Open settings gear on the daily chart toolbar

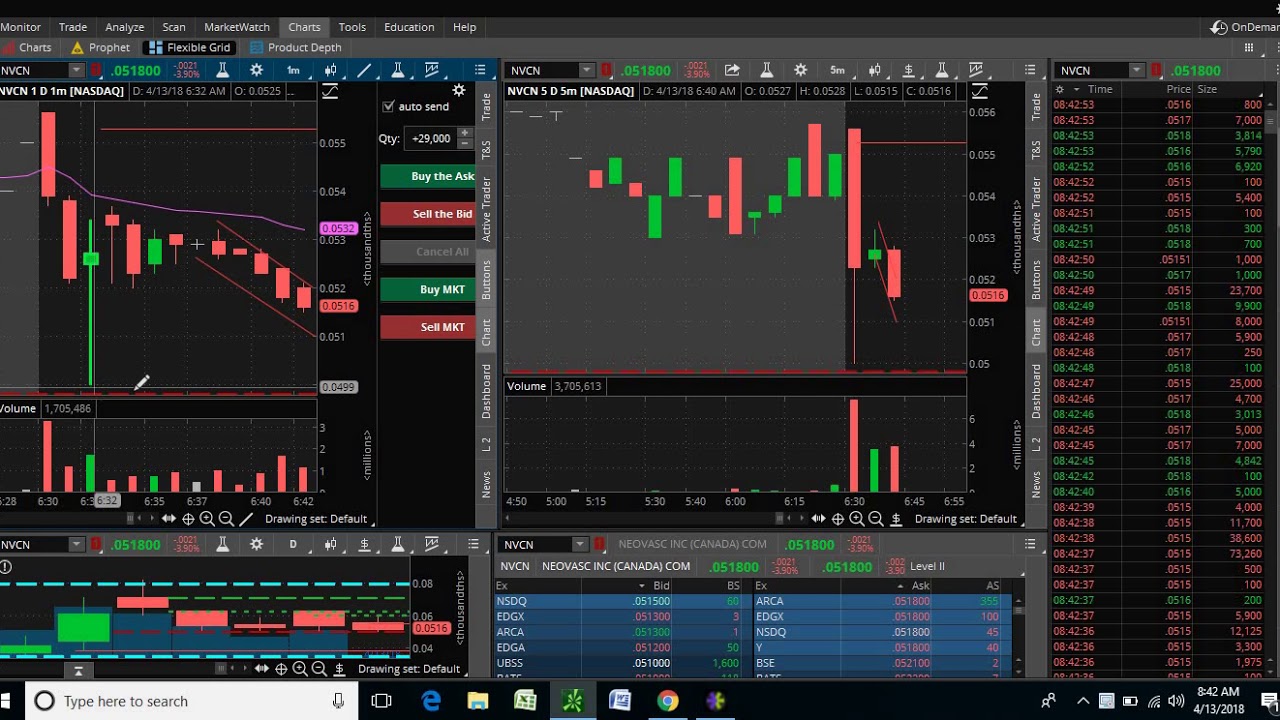click(257, 544)
